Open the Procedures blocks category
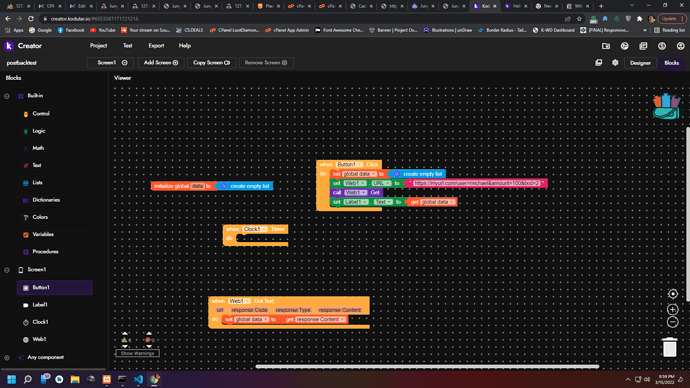The width and height of the screenshot is (690, 388). pos(45,252)
